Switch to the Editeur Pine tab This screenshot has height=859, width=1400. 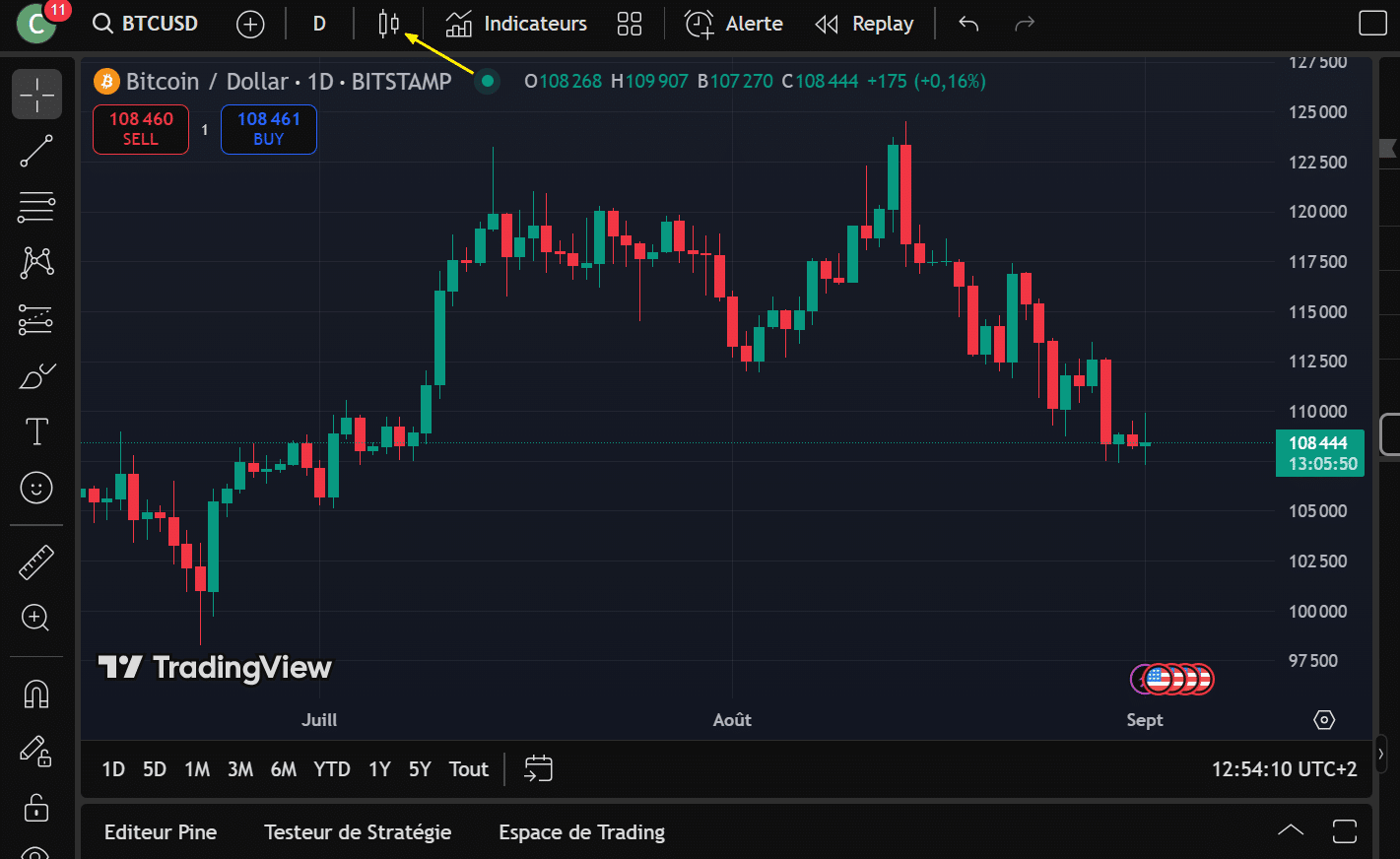[161, 832]
